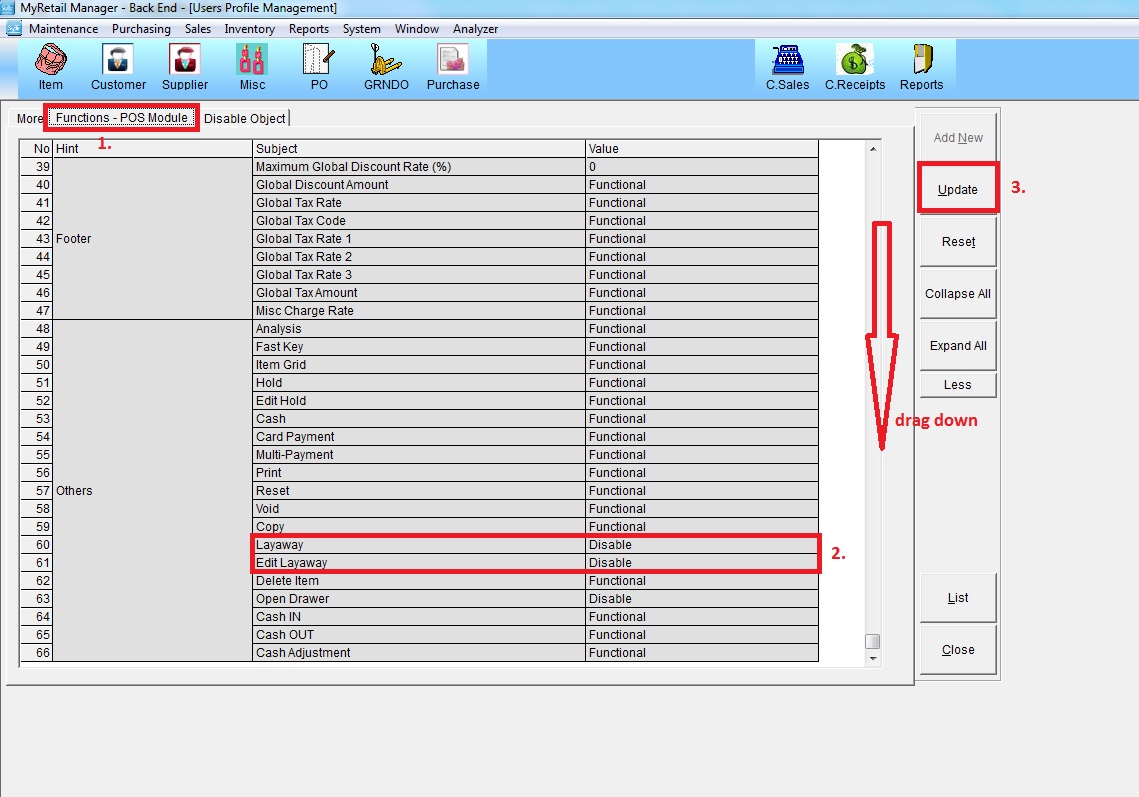
Task: Open C.Receipts money bag icon
Action: coord(855,67)
